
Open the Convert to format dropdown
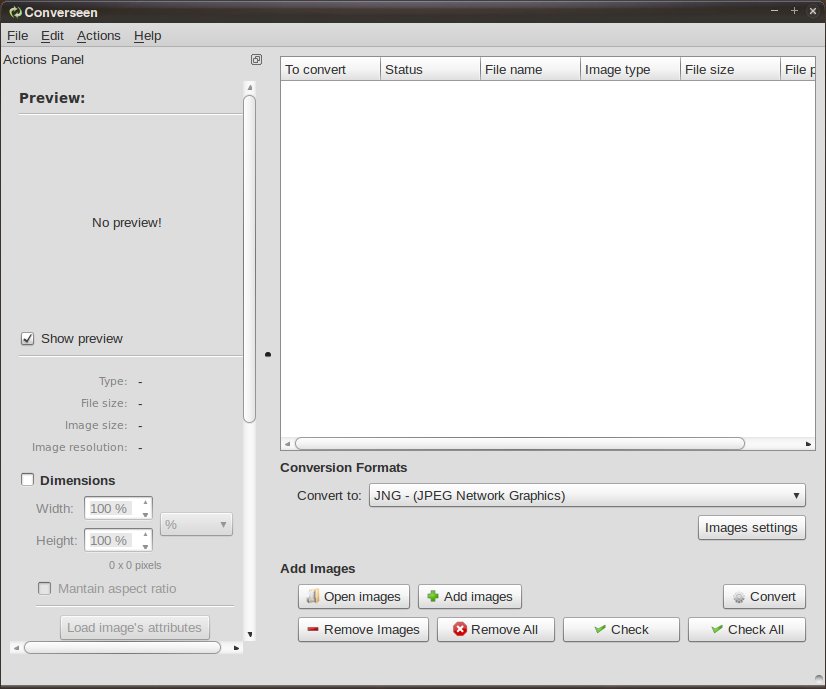click(587, 496)
